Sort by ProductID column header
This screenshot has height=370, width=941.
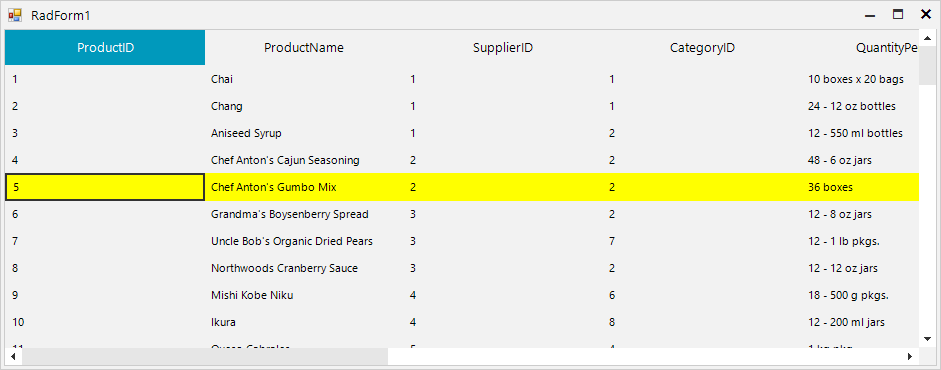click(105, 47)
